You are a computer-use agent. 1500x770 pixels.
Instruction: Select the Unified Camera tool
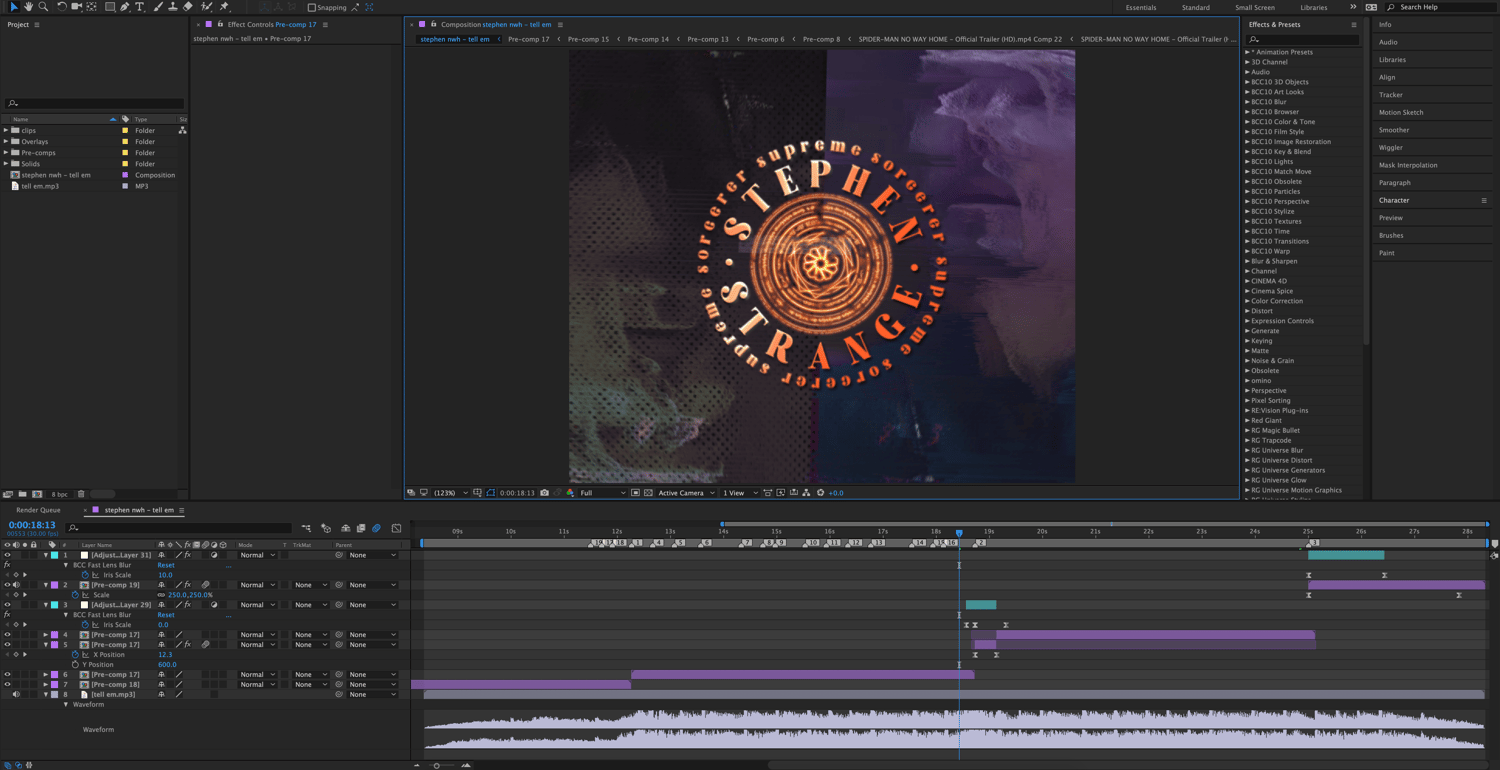click(x=77, y=7)
